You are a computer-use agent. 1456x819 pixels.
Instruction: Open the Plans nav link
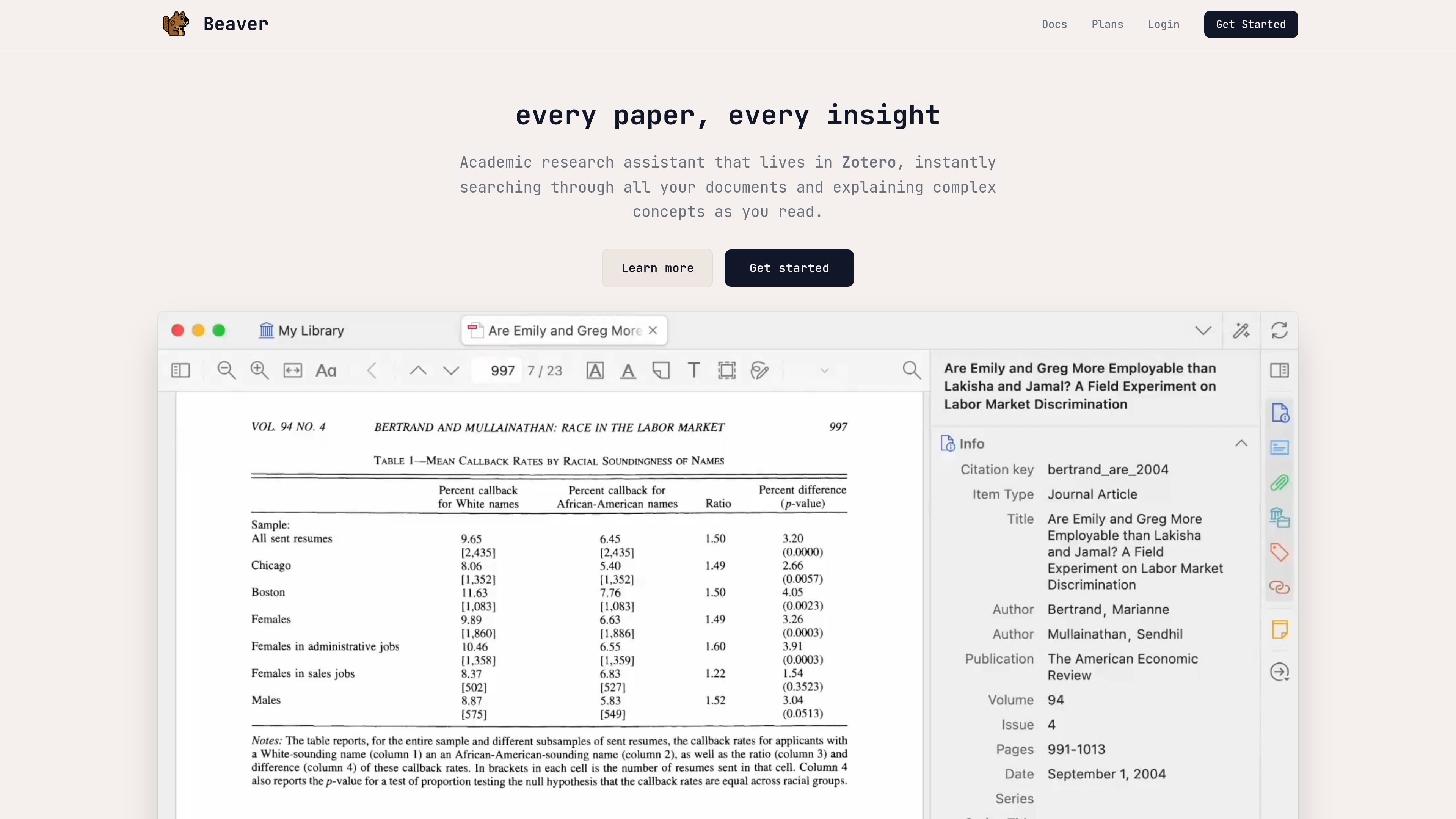point(1107,24)
